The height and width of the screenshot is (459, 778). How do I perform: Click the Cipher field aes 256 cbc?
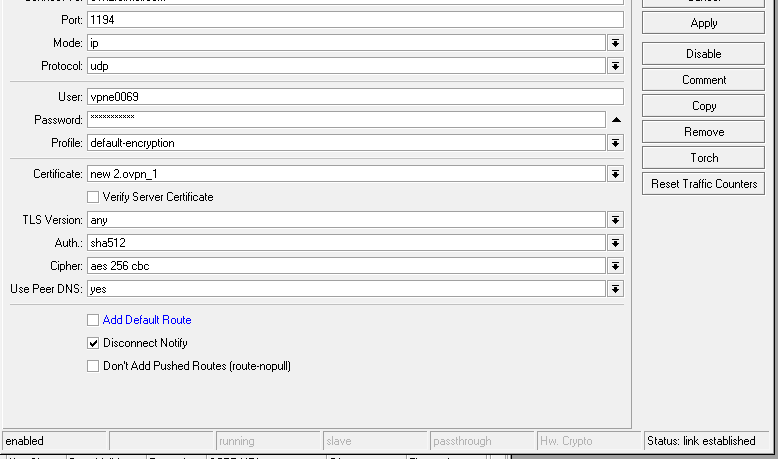point(346,266)
